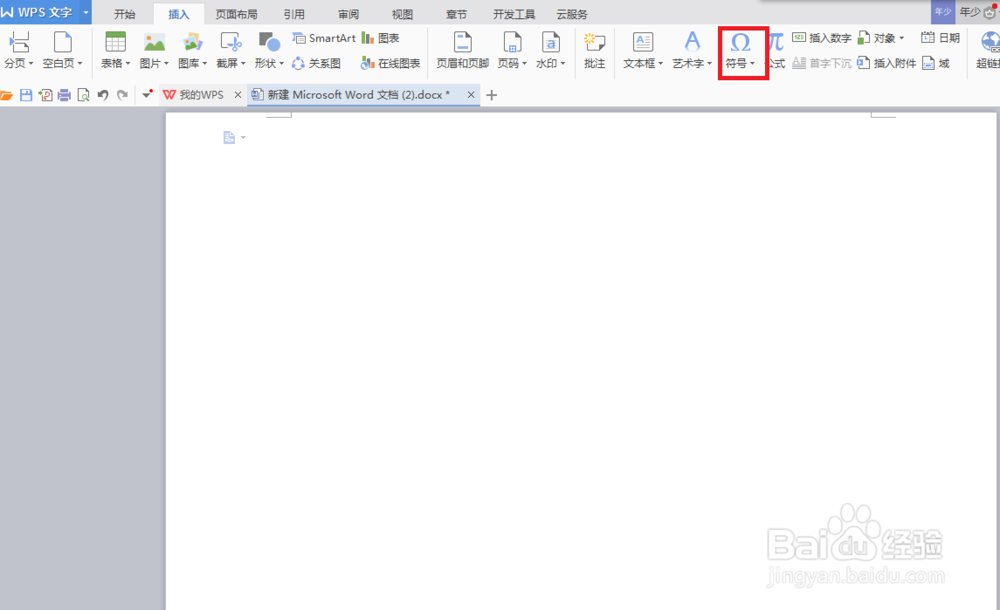Click the 对象 object icon

coord(864,38)
